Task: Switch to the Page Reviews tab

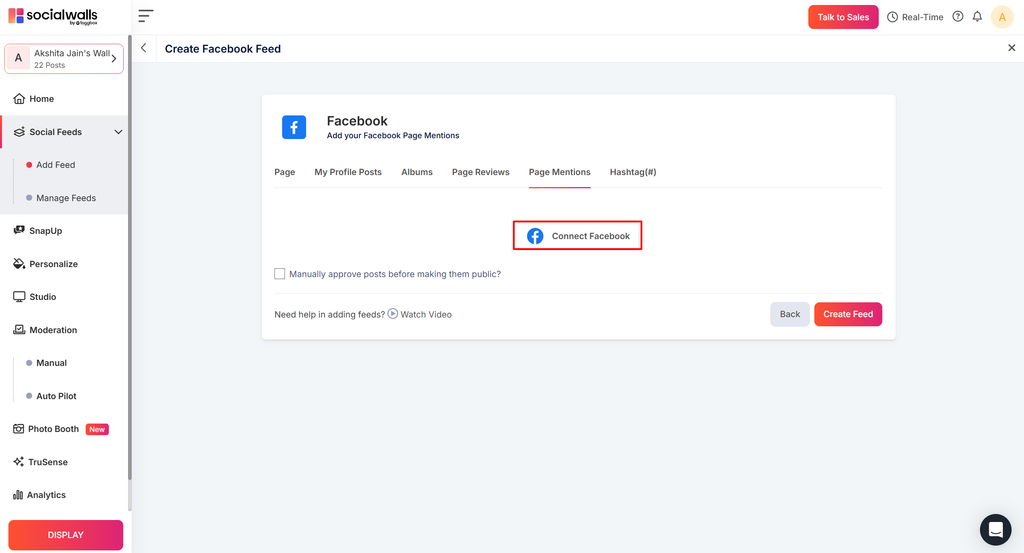Action: coord(481,172)
